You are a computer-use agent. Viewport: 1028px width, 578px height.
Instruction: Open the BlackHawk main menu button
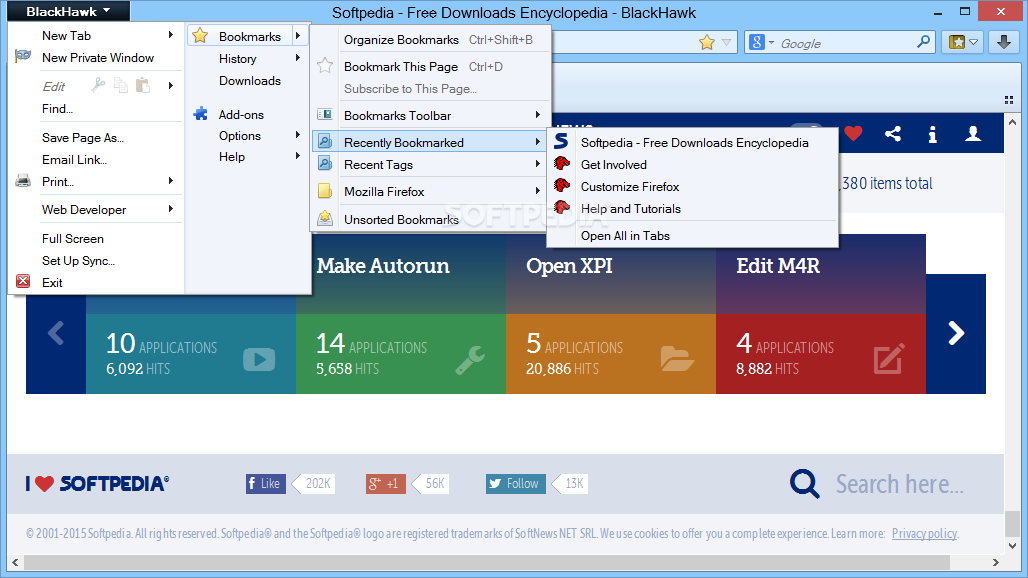click(68, 11)
